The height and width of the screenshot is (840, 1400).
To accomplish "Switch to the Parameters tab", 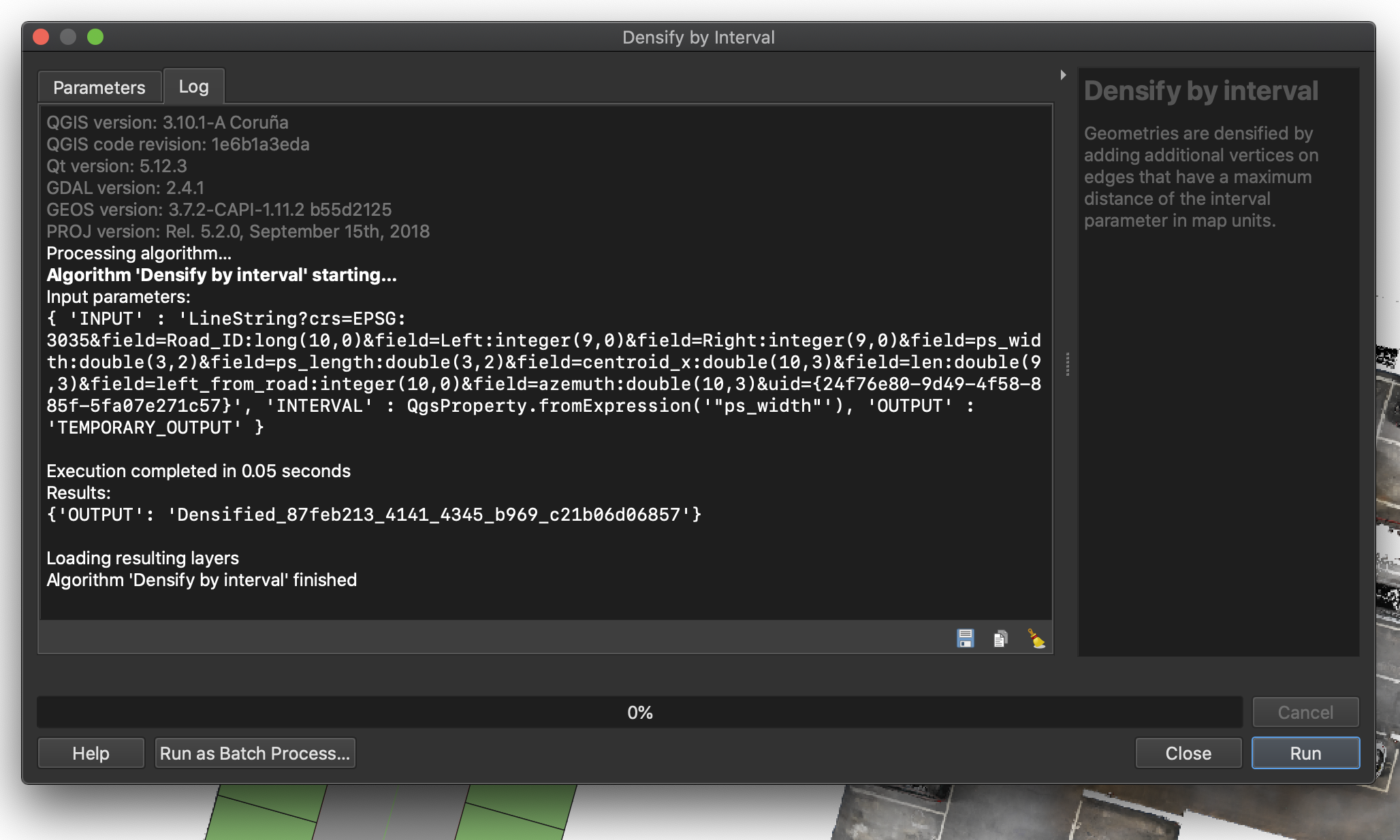I will click(x=99, y=87).
